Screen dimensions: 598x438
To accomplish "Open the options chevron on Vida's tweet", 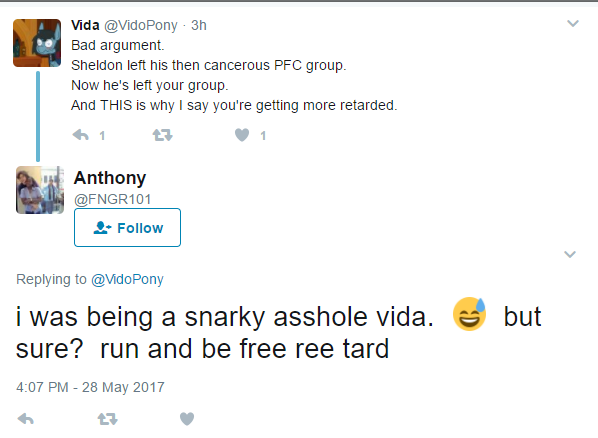I will 573,24.
